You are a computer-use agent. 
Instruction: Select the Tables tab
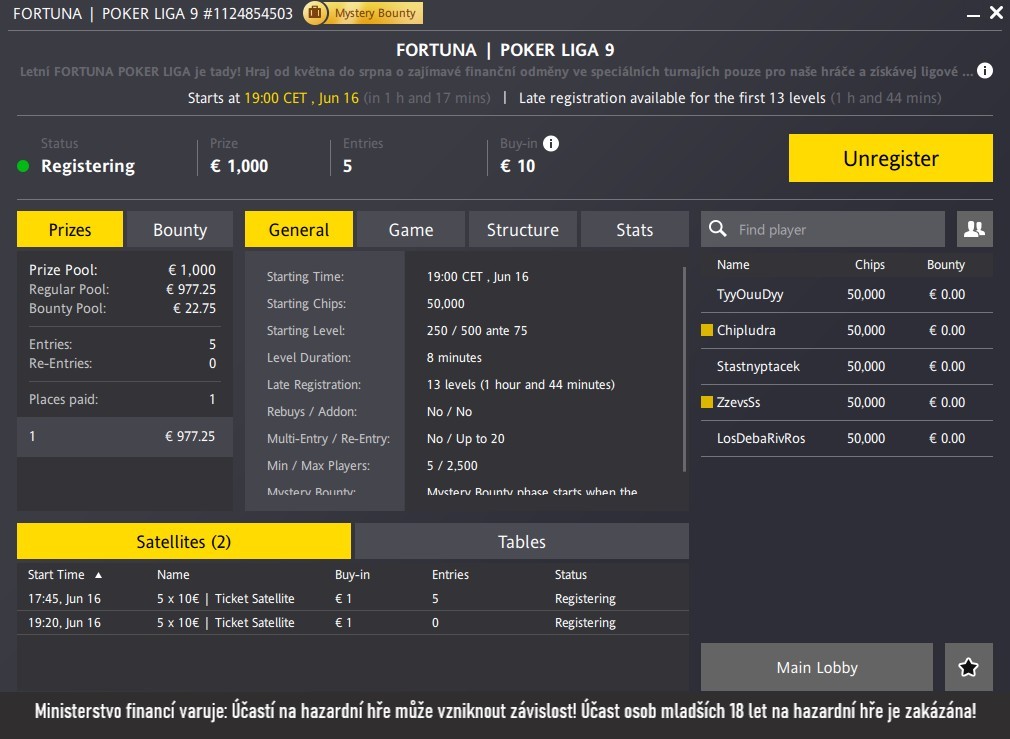522,541
